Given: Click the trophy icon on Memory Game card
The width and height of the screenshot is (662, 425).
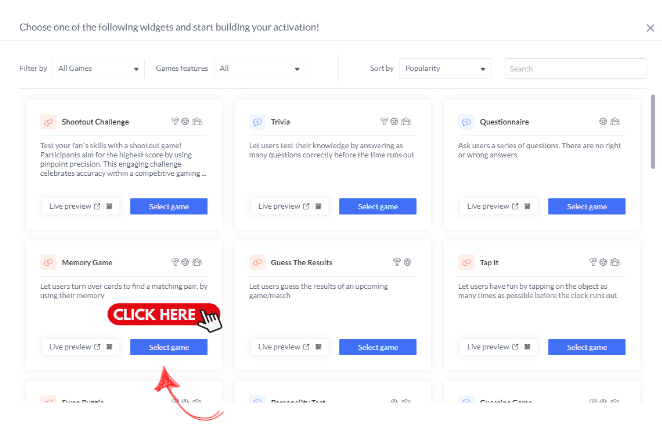Looking at the screenshot, I should [176, 263].
